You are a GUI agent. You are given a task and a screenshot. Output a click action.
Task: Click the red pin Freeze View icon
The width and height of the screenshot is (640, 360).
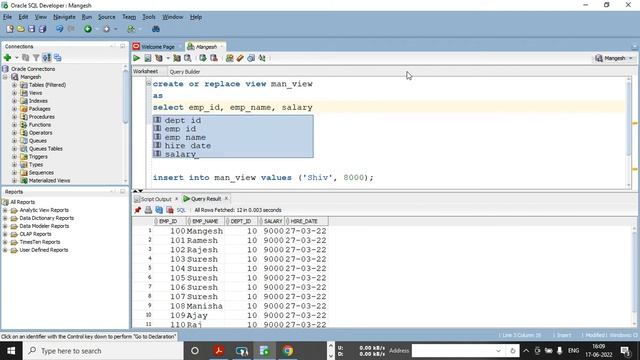coord(138,210)
